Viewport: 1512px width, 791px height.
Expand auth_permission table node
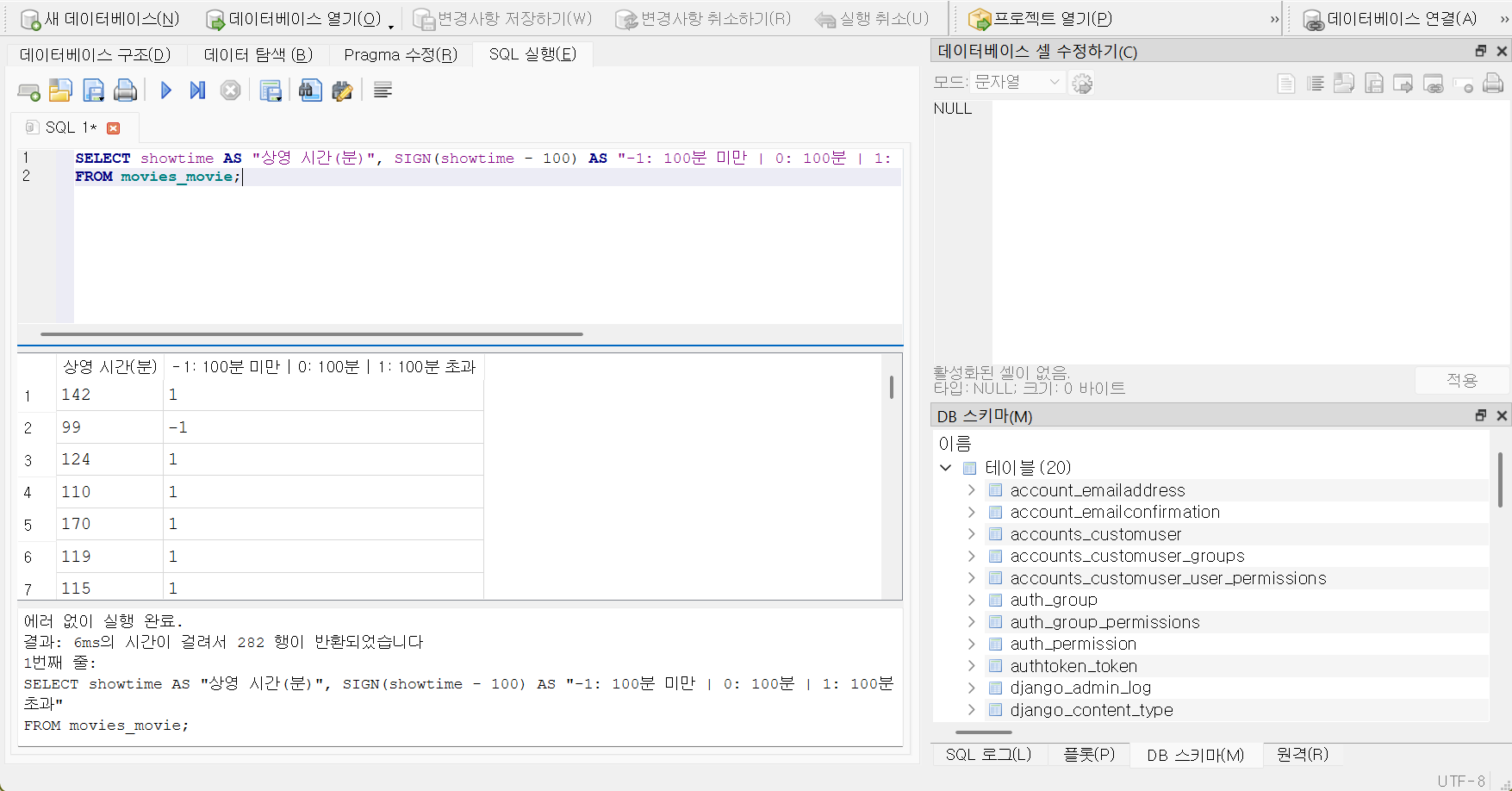(x=971, y=644)
